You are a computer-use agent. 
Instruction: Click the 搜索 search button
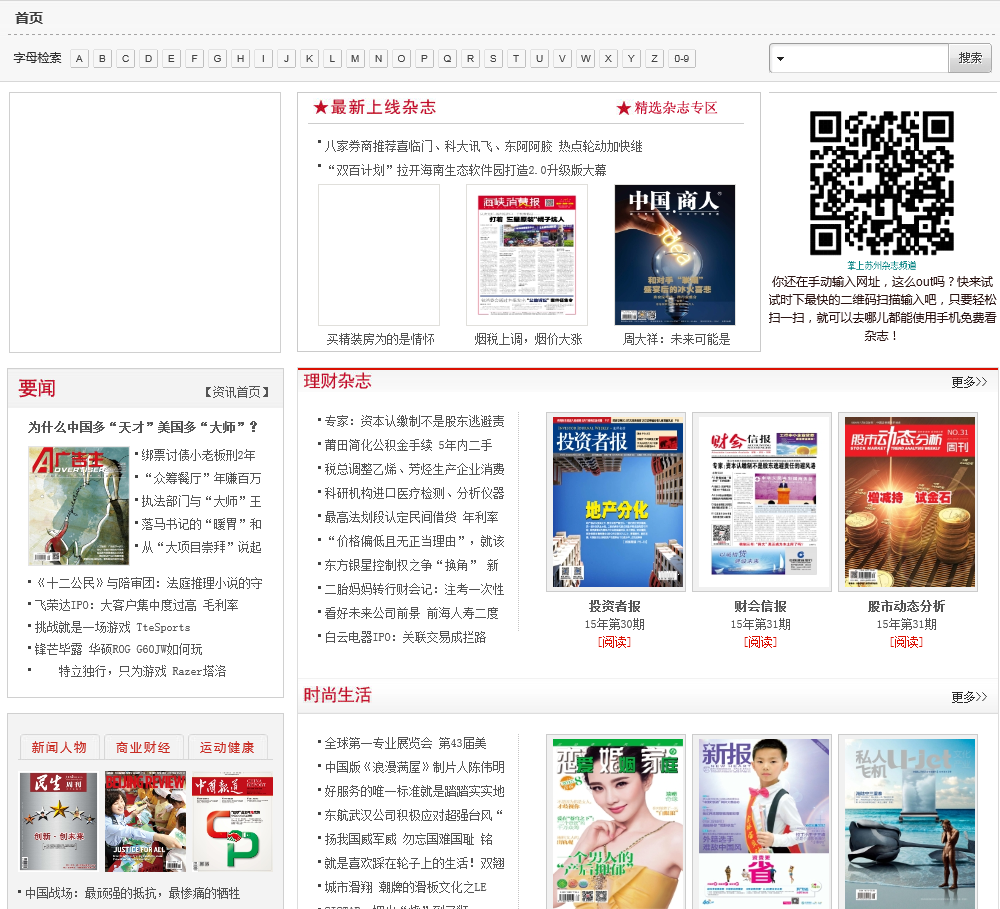969,58
